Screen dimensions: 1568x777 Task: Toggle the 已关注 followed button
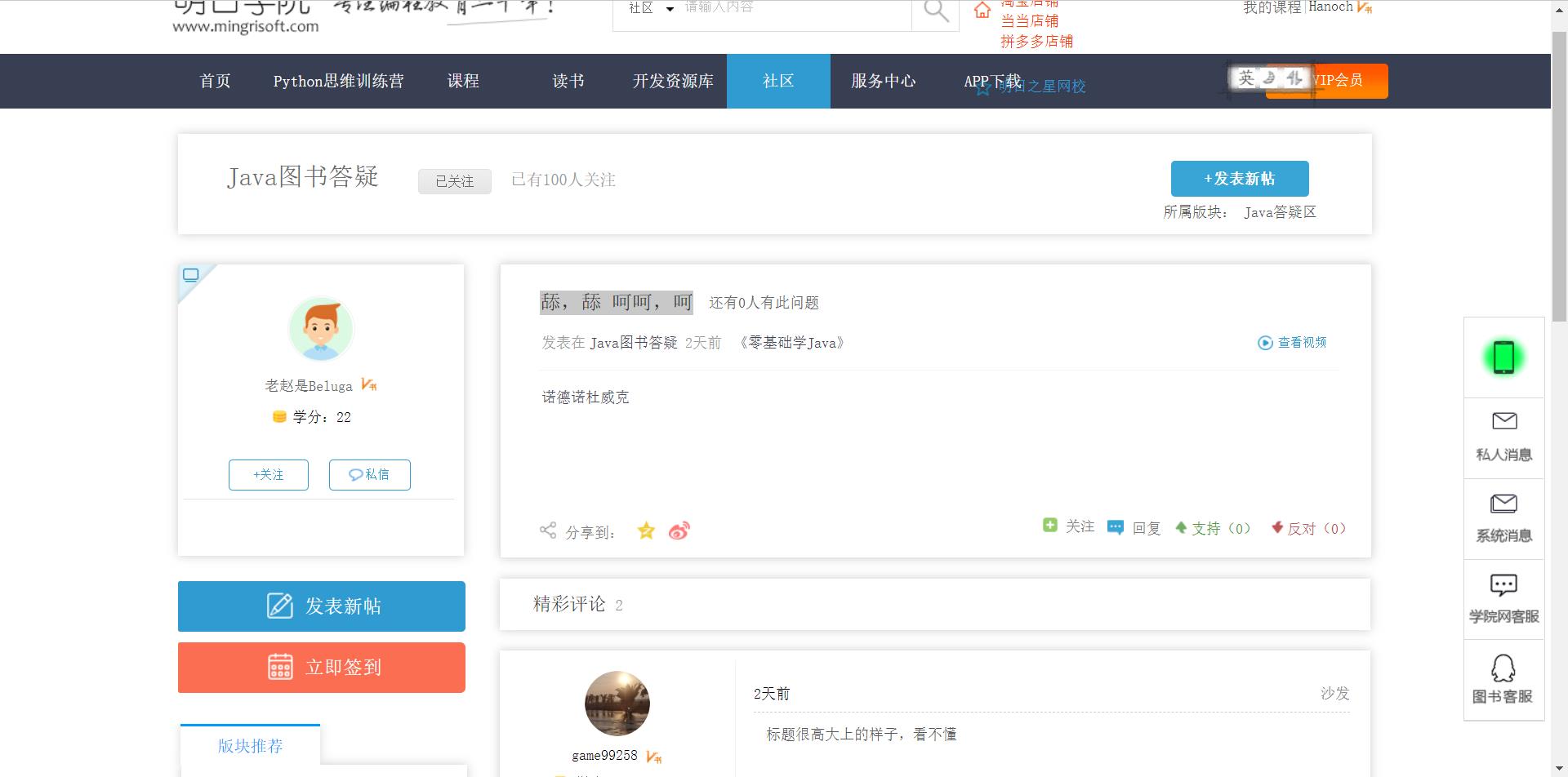(455, 181)
